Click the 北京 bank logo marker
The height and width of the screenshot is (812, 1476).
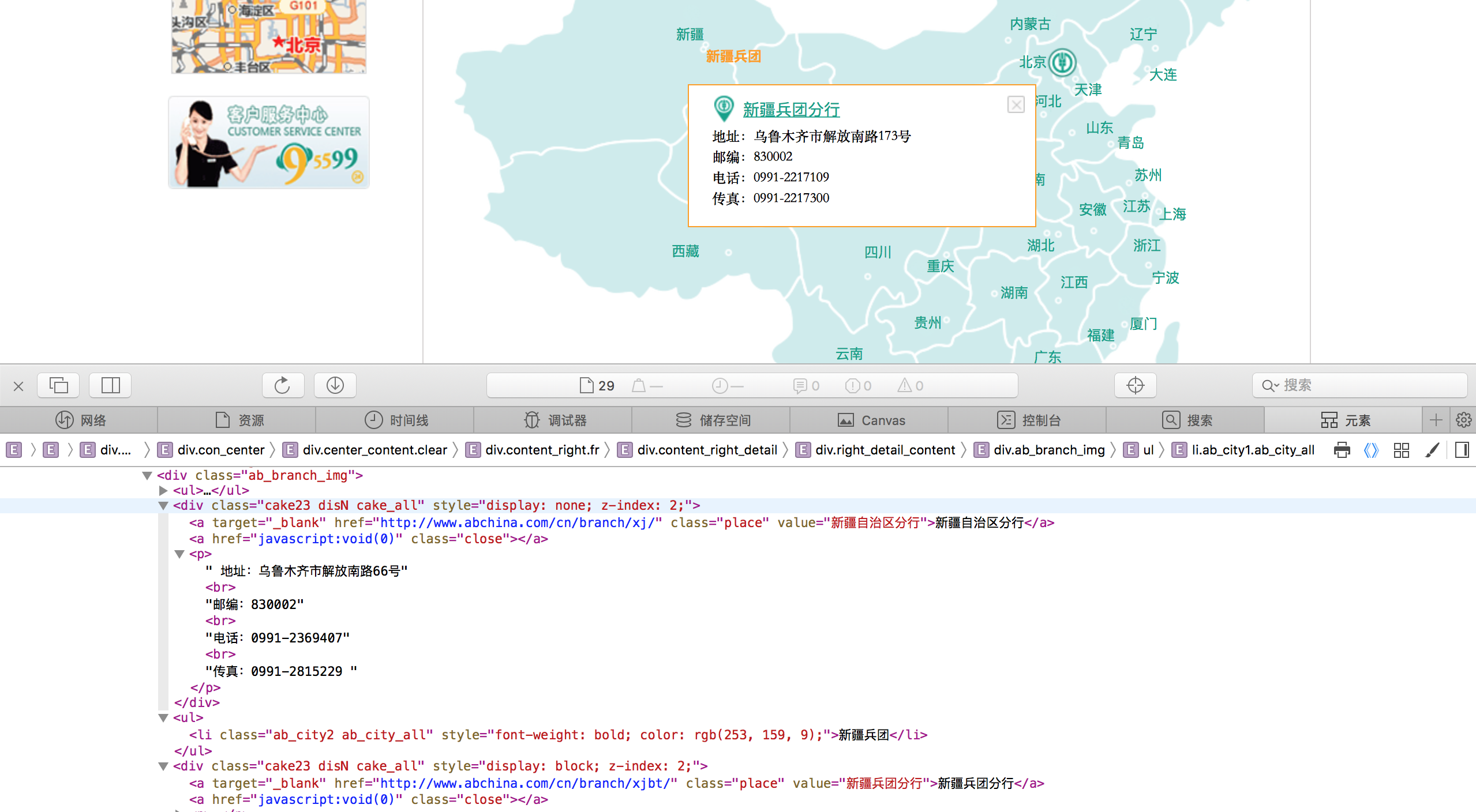(x=1062, y=62)
